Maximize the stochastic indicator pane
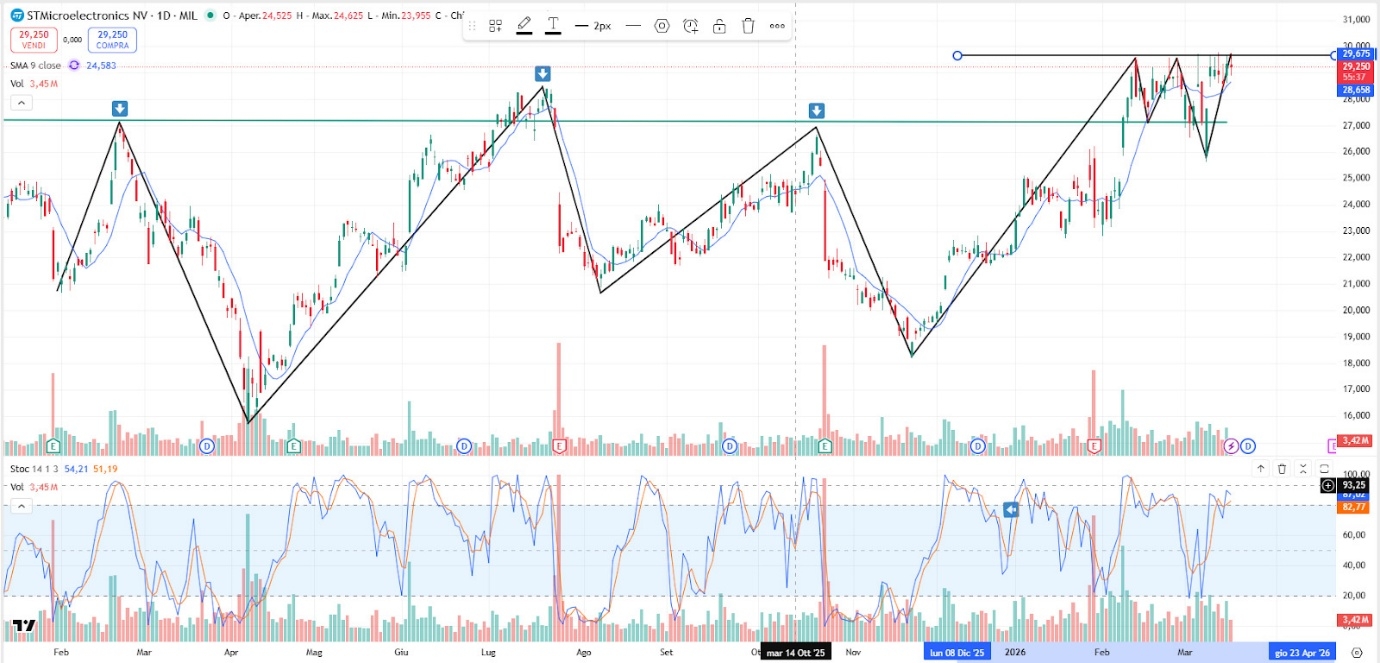Screen dimensions: 1380x663 [x=1324, y=468]
